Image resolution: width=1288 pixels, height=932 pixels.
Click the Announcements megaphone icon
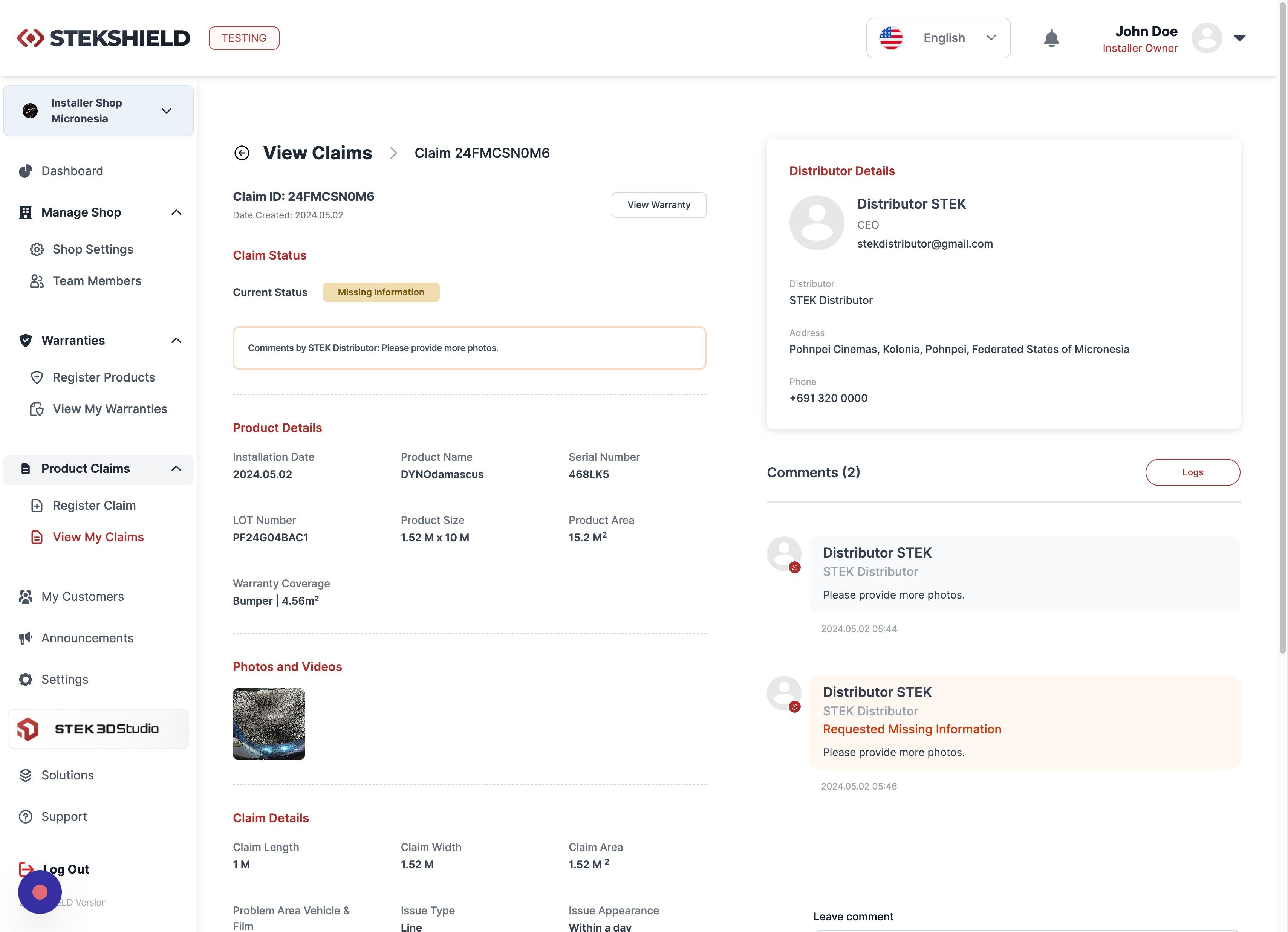(x=26, y=638)
